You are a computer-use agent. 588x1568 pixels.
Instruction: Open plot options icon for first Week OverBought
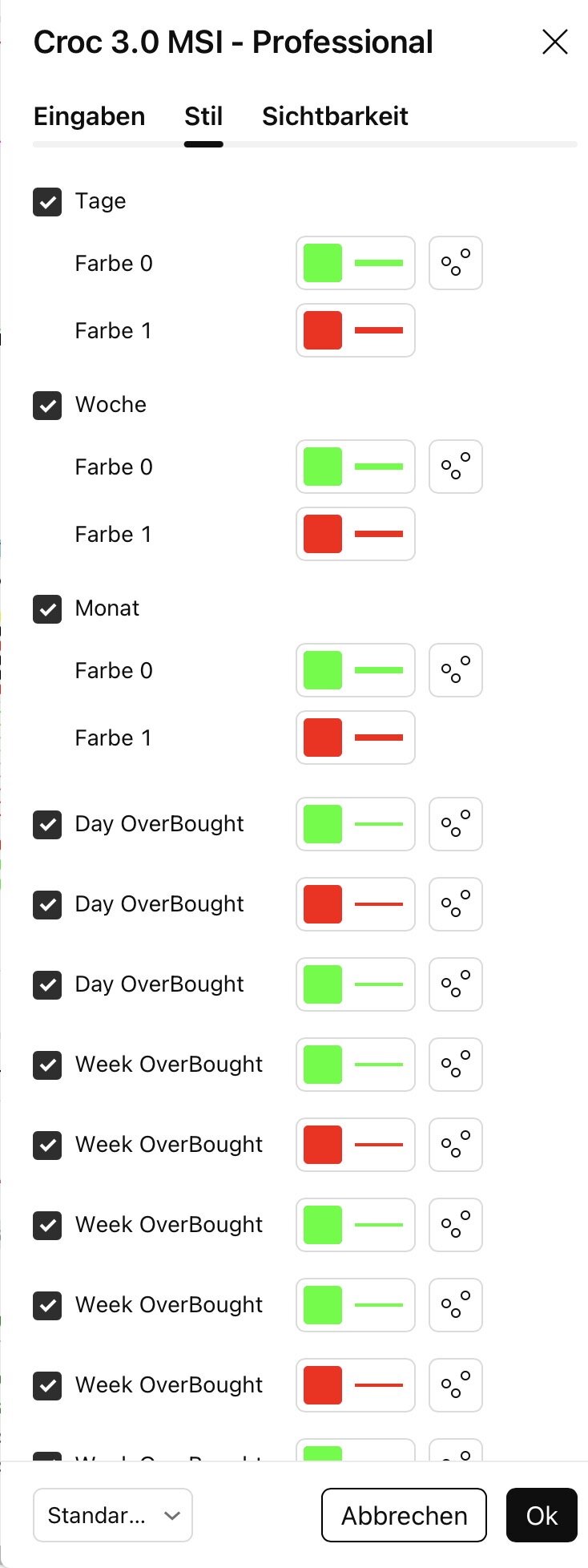(x=455, y=1065)
